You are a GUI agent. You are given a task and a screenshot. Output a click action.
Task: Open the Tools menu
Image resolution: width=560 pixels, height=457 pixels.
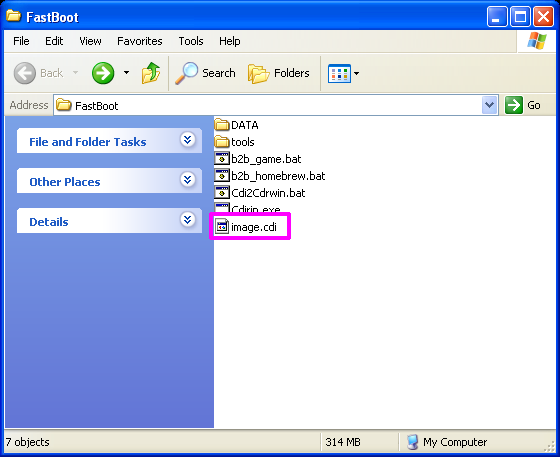(x=191, y=41)
